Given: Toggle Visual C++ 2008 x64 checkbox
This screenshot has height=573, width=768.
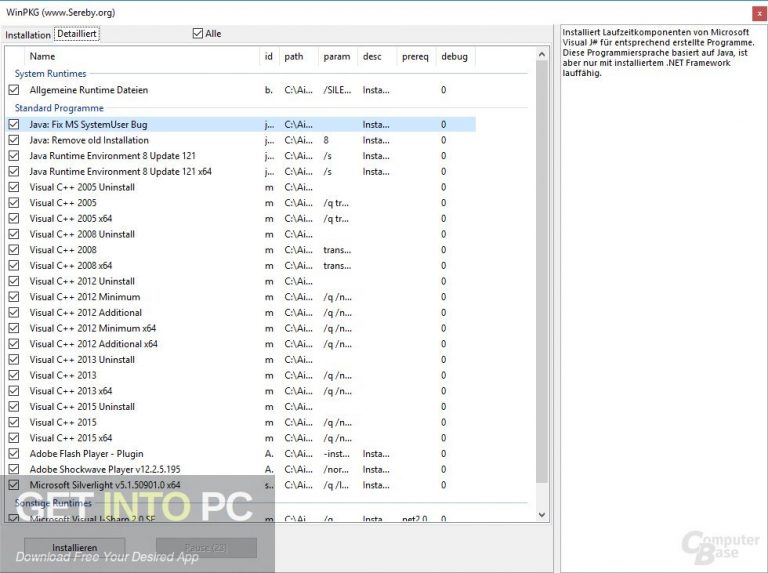Looking at the screenshot, I should 14,265.
